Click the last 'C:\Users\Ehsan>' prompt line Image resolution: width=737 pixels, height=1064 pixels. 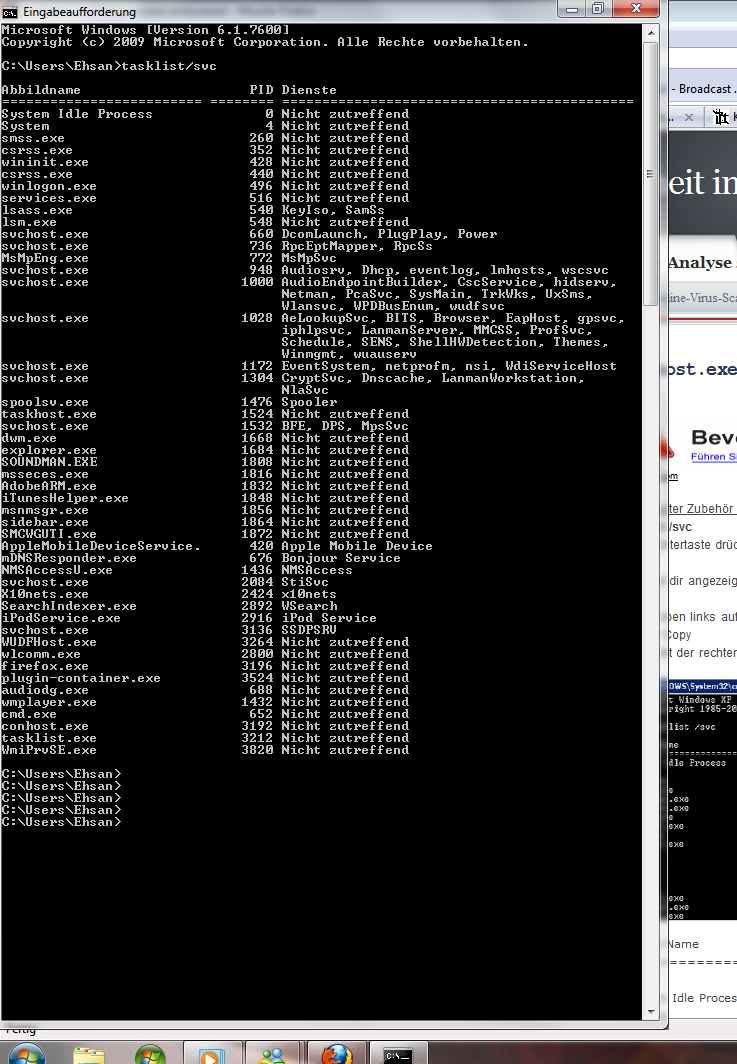pos(61,822)
